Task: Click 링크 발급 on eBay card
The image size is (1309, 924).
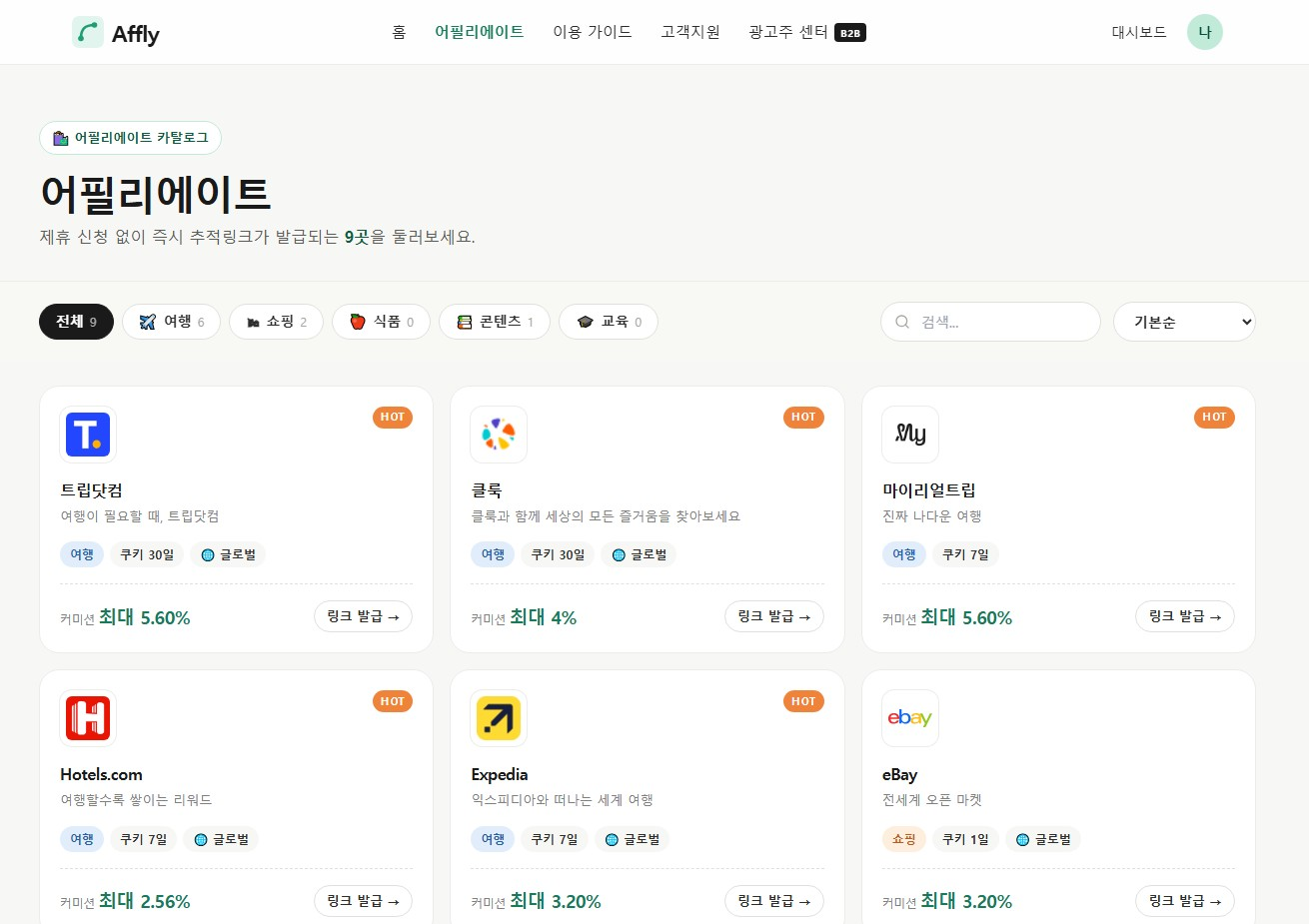Action: [x=1185, y=901]
